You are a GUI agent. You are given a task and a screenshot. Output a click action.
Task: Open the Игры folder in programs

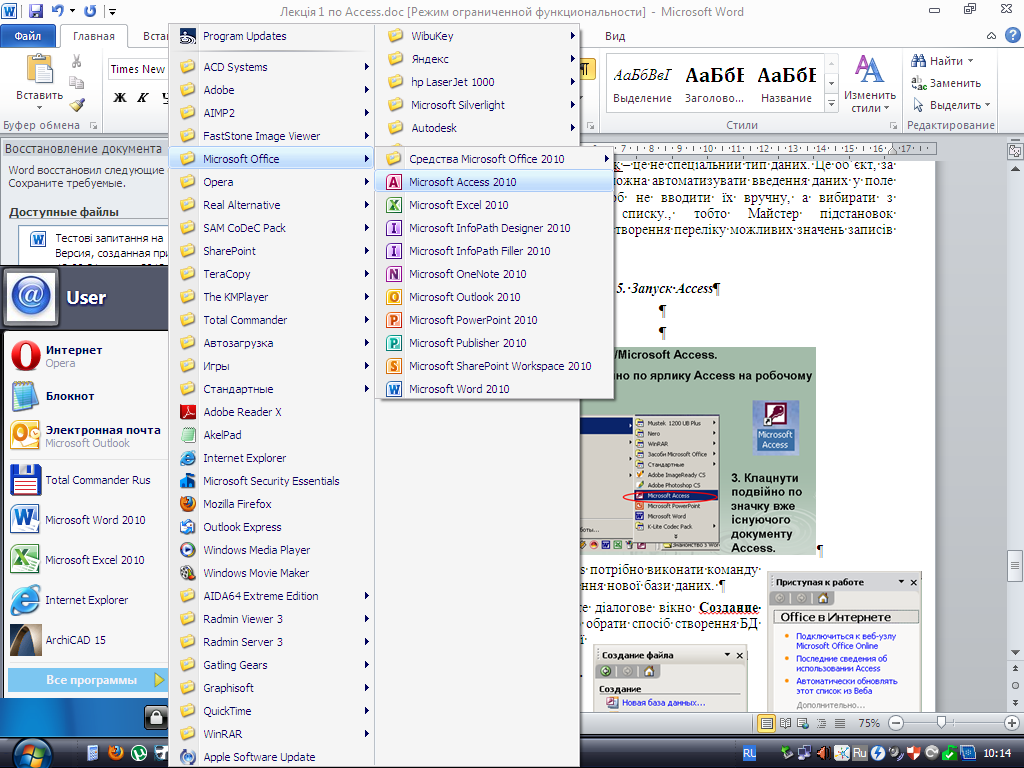pyautogui.click(x=271, y=366)
